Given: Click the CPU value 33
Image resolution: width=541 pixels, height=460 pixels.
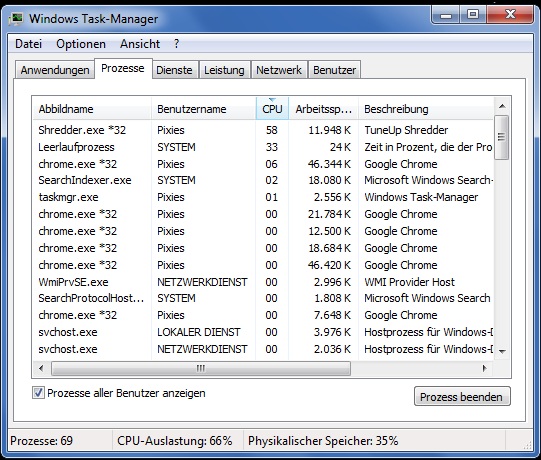Looking at the screenshot, I should 272,147.
